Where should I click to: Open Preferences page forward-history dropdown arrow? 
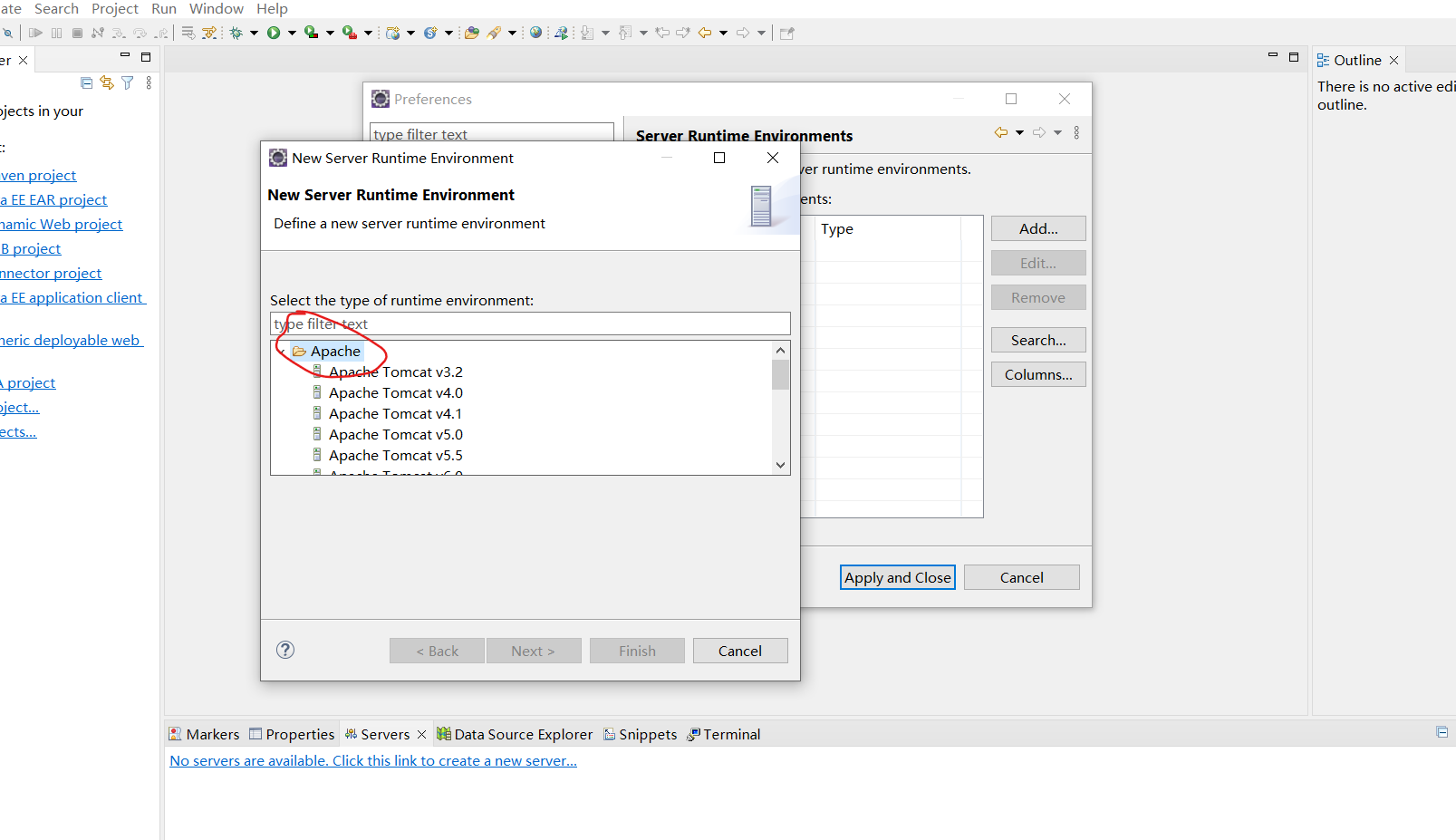tap(1057, 133)
